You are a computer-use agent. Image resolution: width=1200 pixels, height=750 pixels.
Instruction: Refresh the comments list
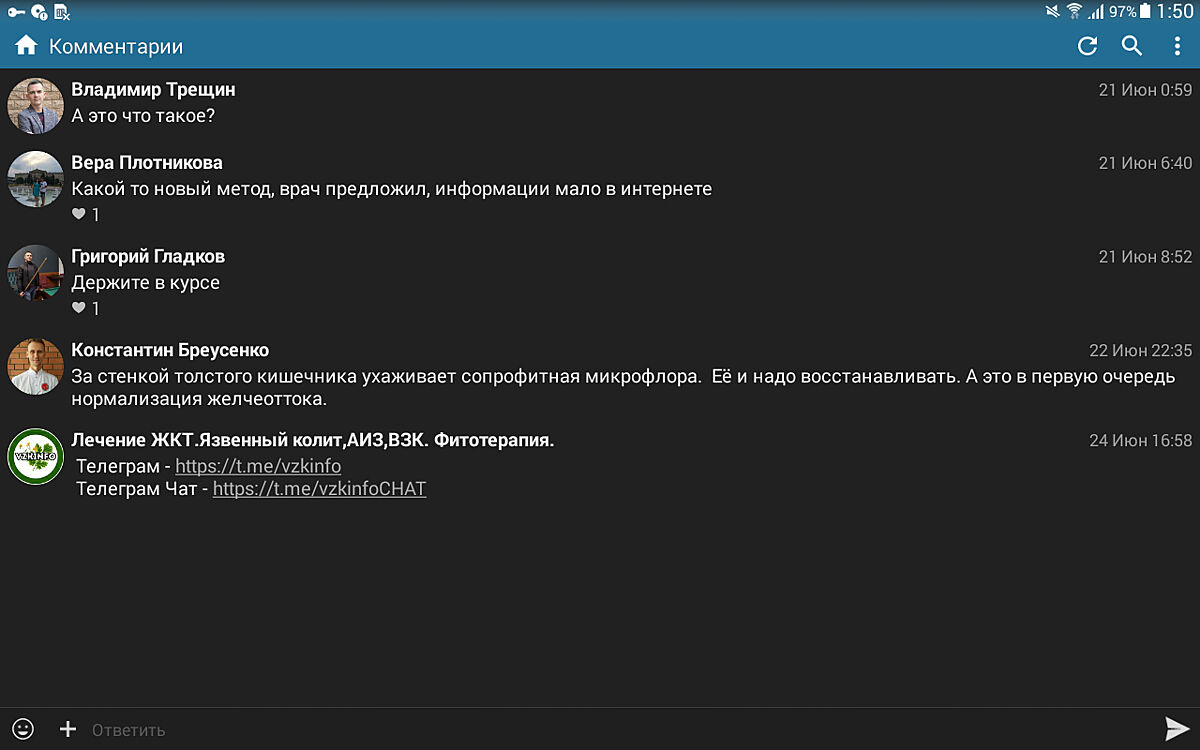(x=1087, y=46)
